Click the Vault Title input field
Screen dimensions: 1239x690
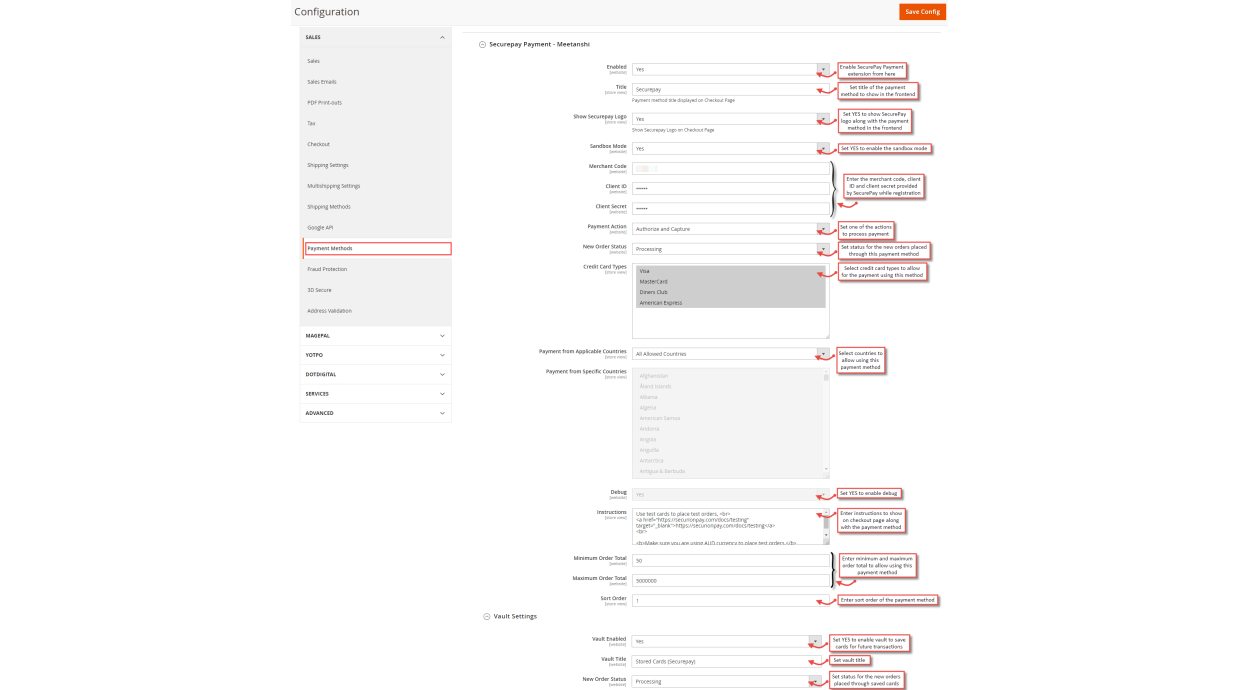(726, 661)
